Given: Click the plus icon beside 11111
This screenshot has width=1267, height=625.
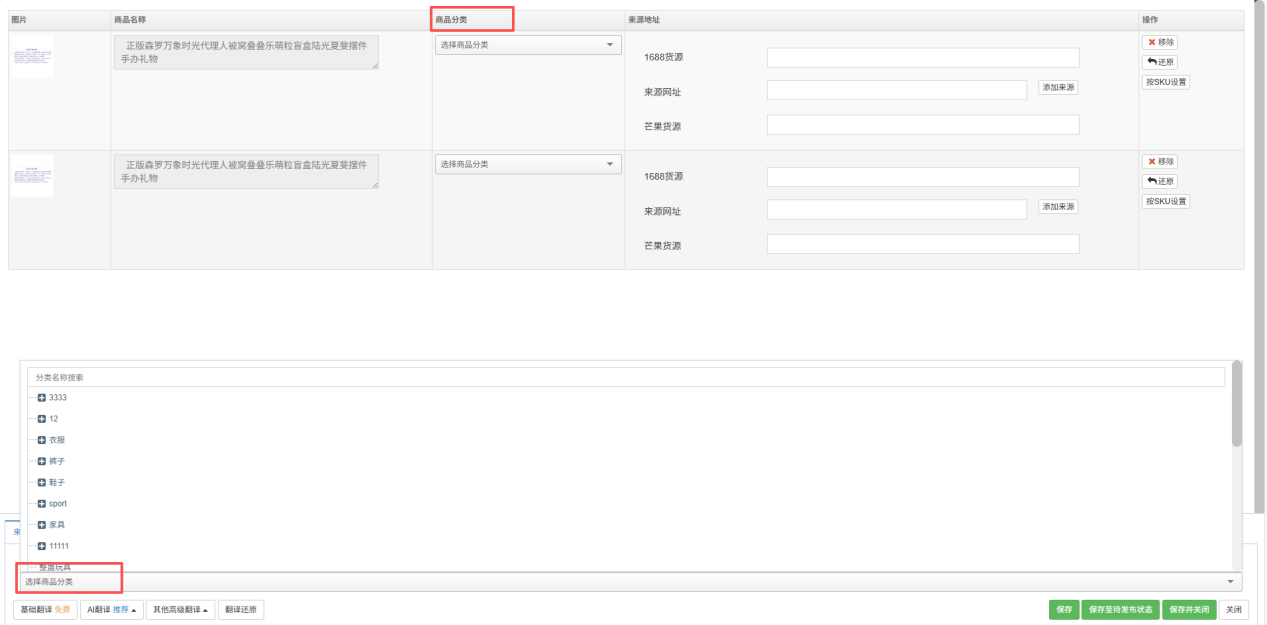Looking at the screenshot, I should click(x=42, y=546).
